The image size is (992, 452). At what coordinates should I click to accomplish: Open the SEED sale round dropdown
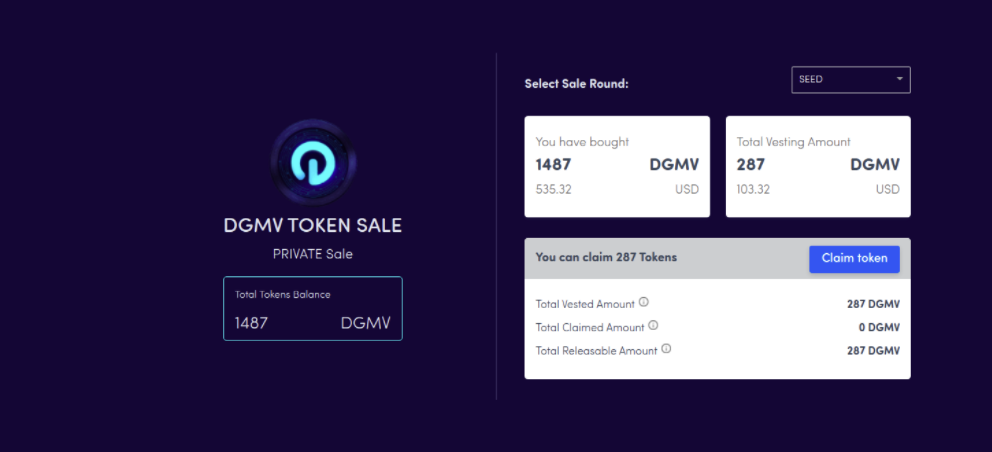[851, 80]
